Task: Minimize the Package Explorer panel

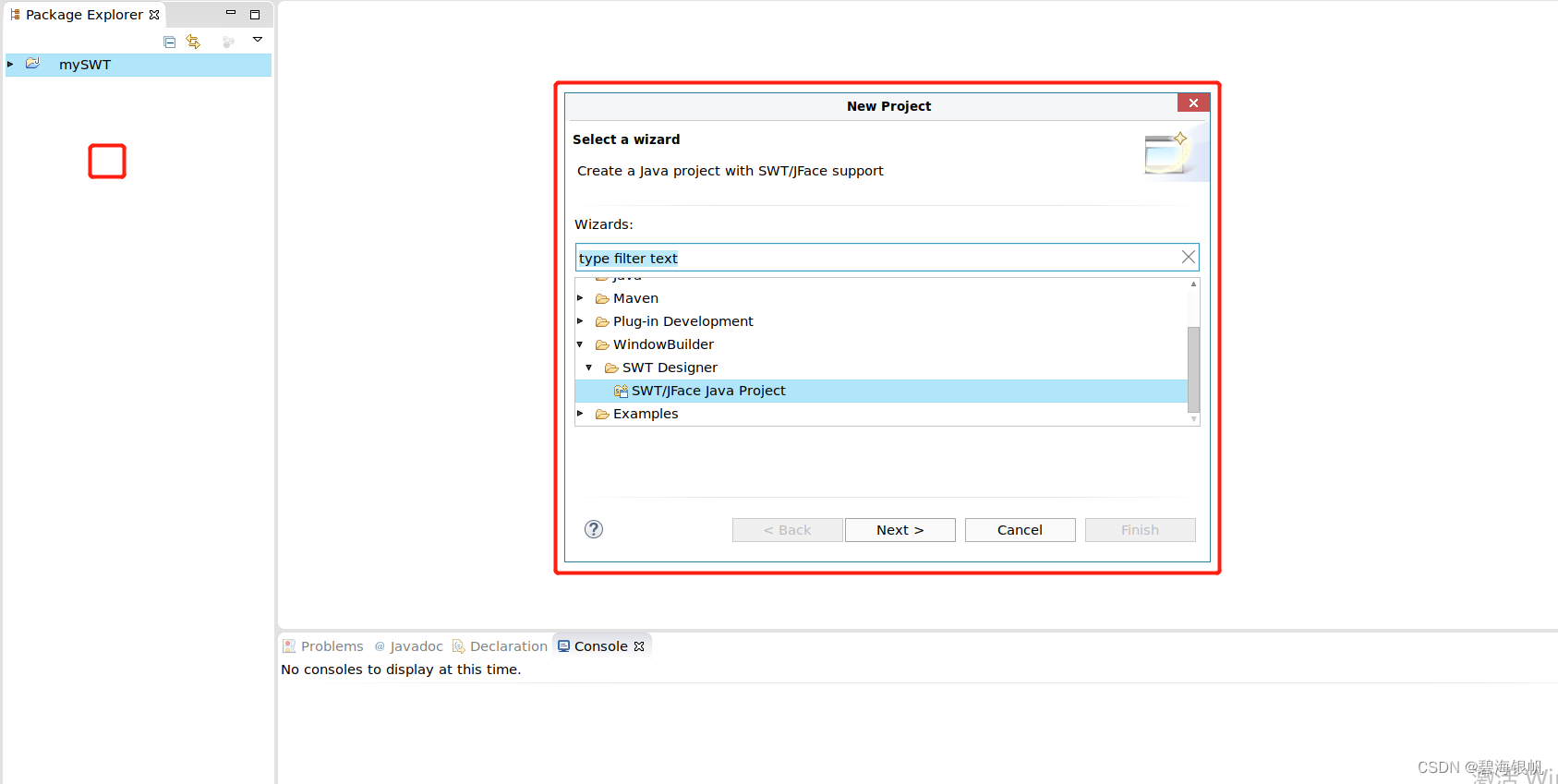Action: click(x=231, y=14)
